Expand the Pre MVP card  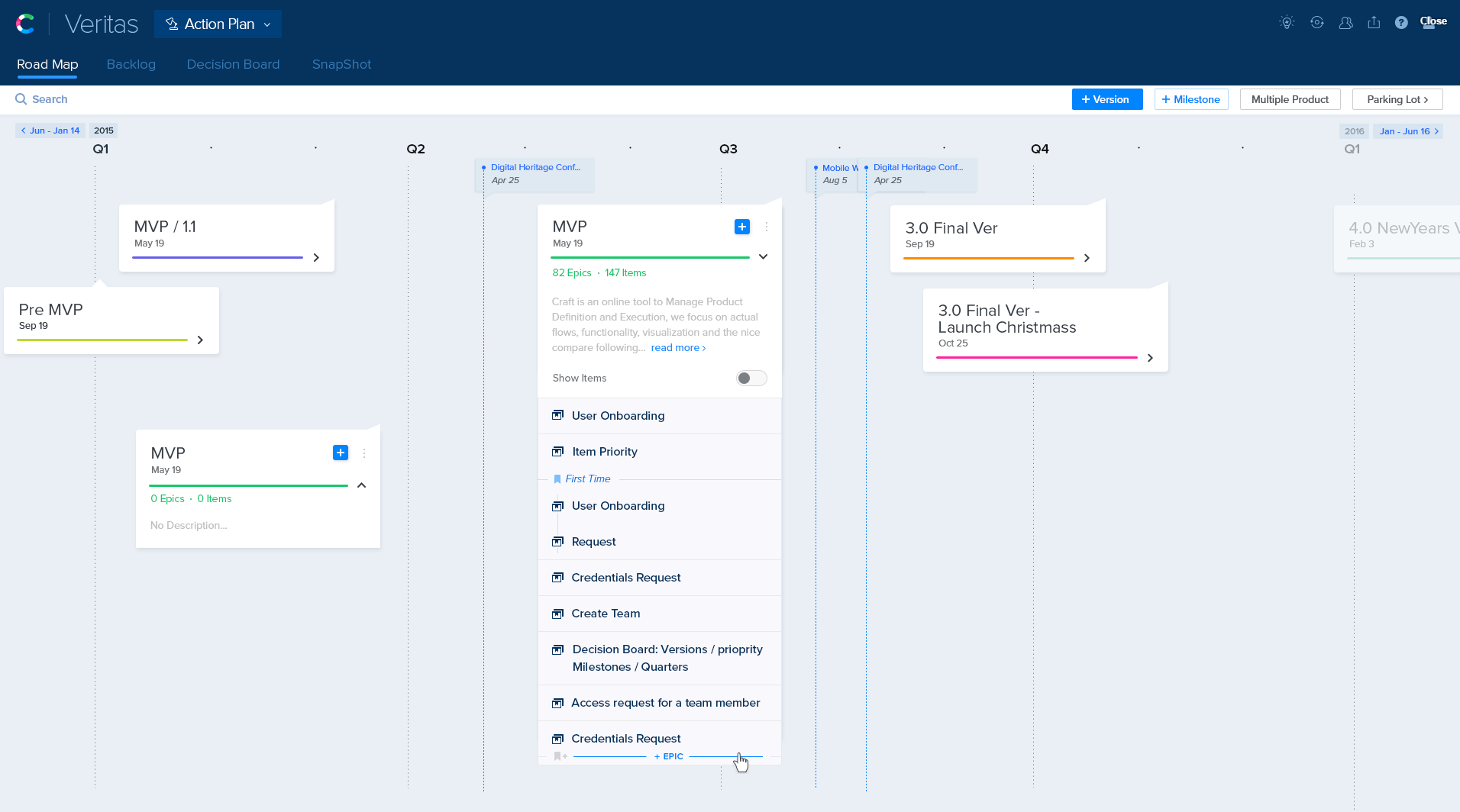pyautogui.click(x=200, y=340)
